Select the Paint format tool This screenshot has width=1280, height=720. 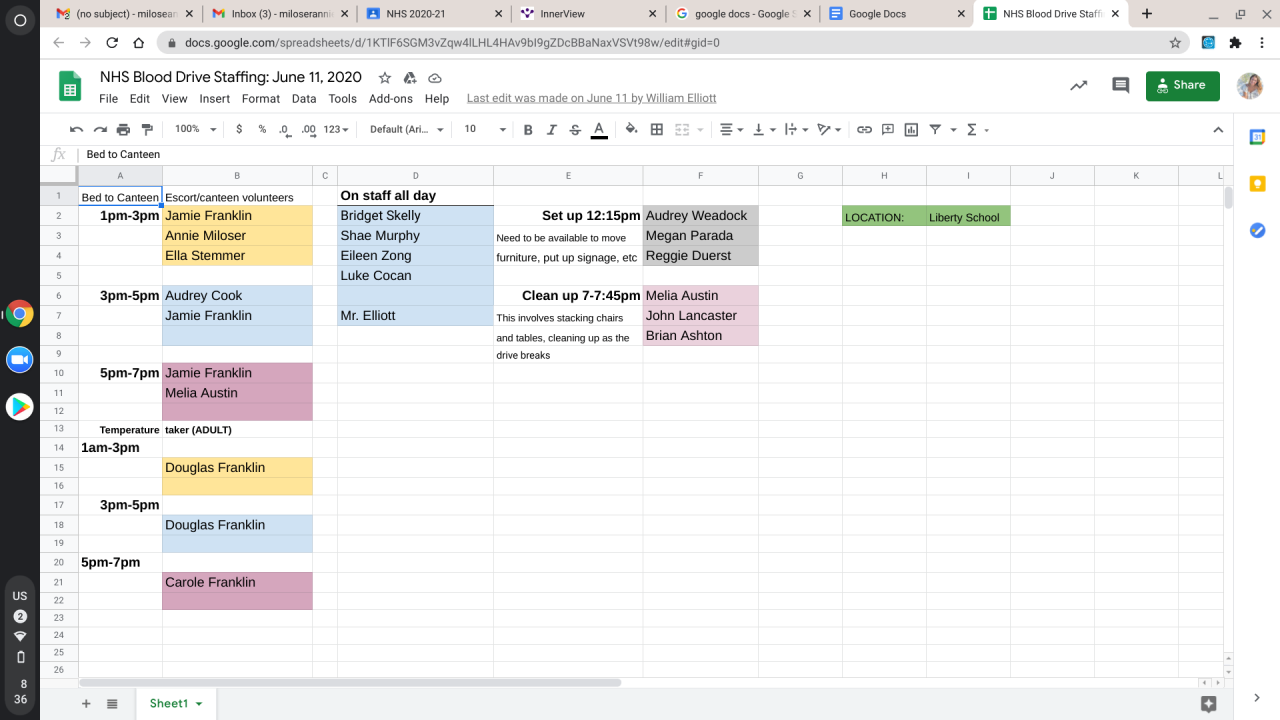point(148,129)
